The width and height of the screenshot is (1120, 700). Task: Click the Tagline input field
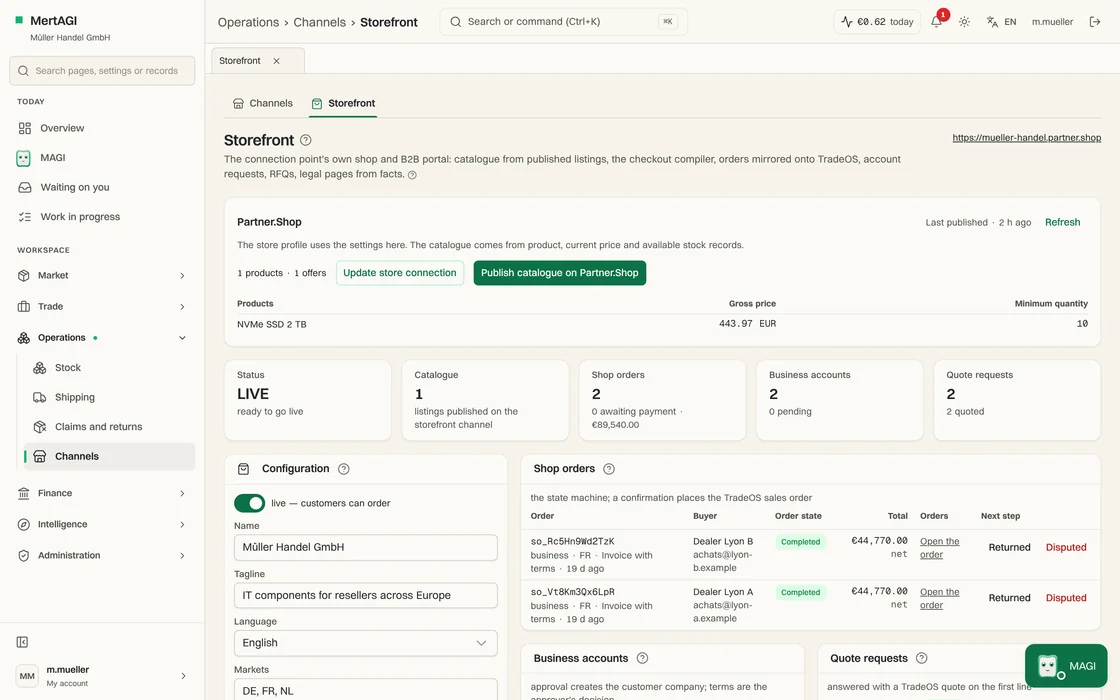coord(366,595)
